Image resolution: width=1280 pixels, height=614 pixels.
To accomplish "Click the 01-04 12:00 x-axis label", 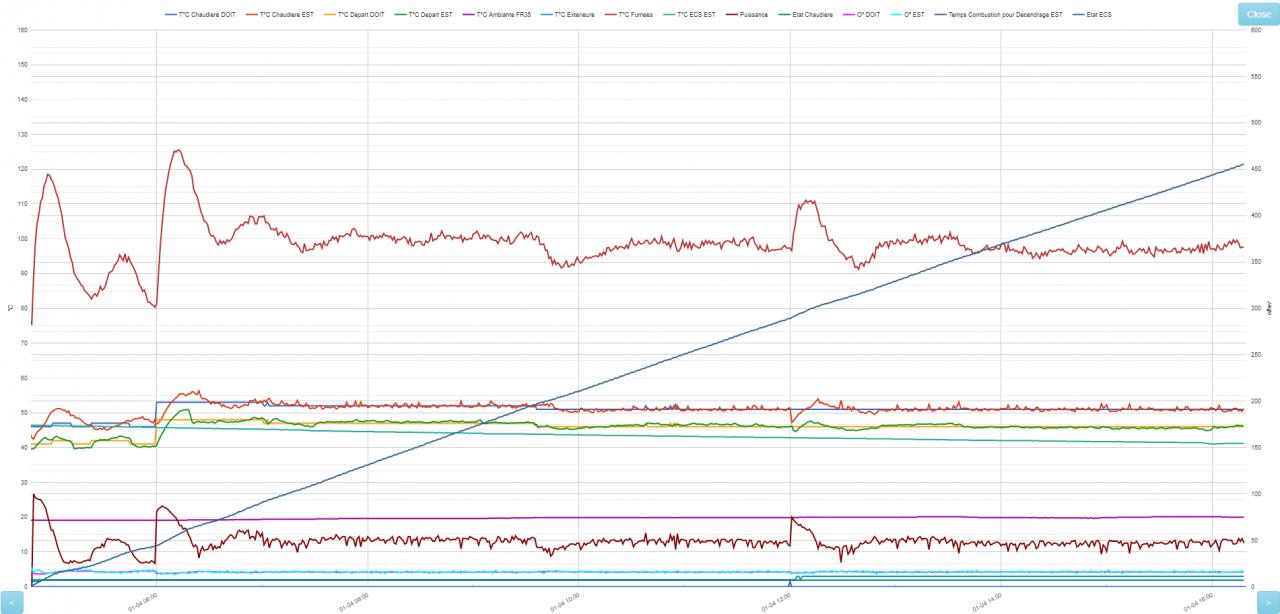I will coord(776,600).
